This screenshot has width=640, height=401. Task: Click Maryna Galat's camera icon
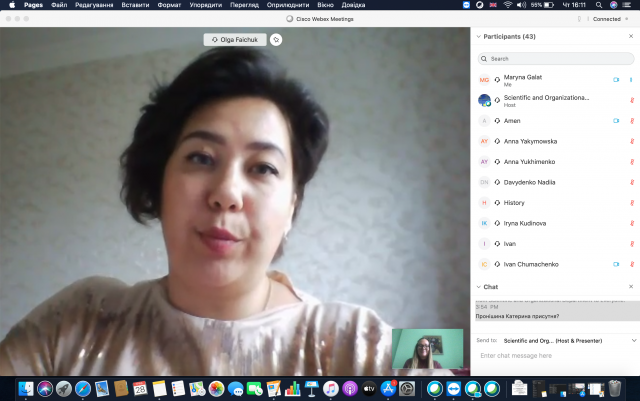(x=616, y=80)
